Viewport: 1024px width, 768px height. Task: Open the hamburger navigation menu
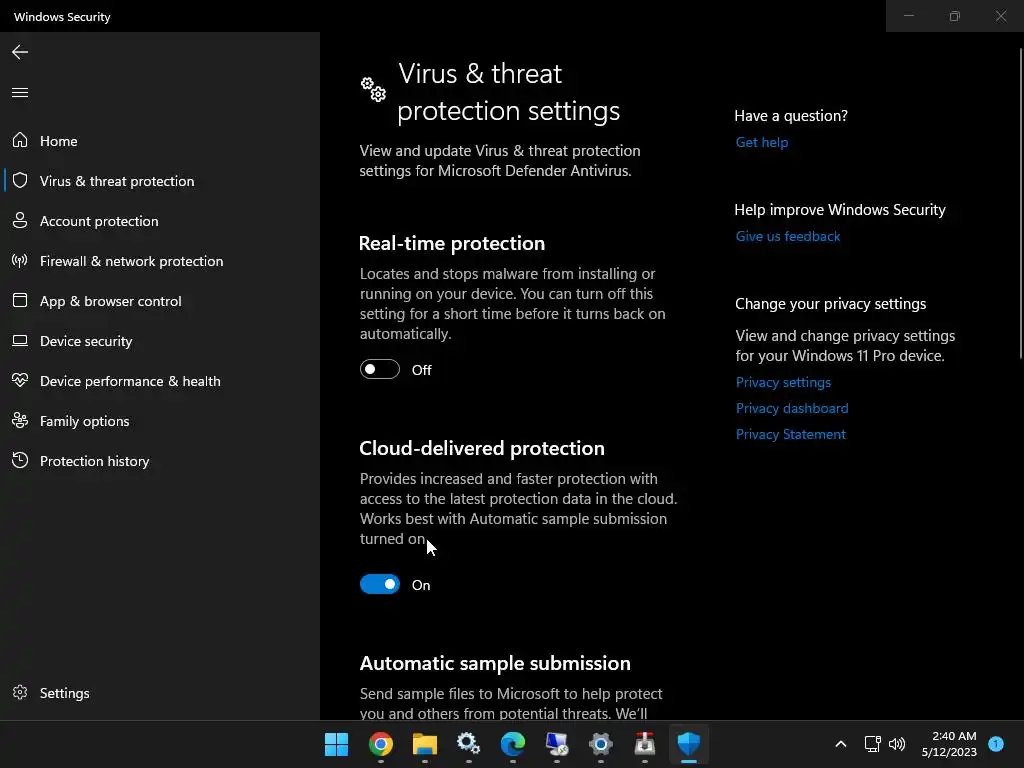(x=20, y=92)
